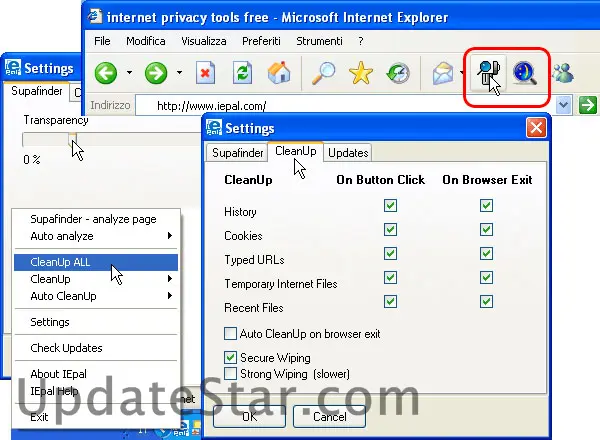600x440 pixels.
Task: Click the Refresh page icon
Action: (243, 73)
